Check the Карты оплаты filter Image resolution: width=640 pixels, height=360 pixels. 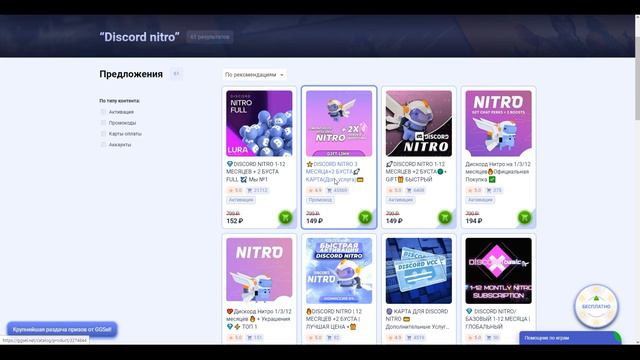coord(103,133)
